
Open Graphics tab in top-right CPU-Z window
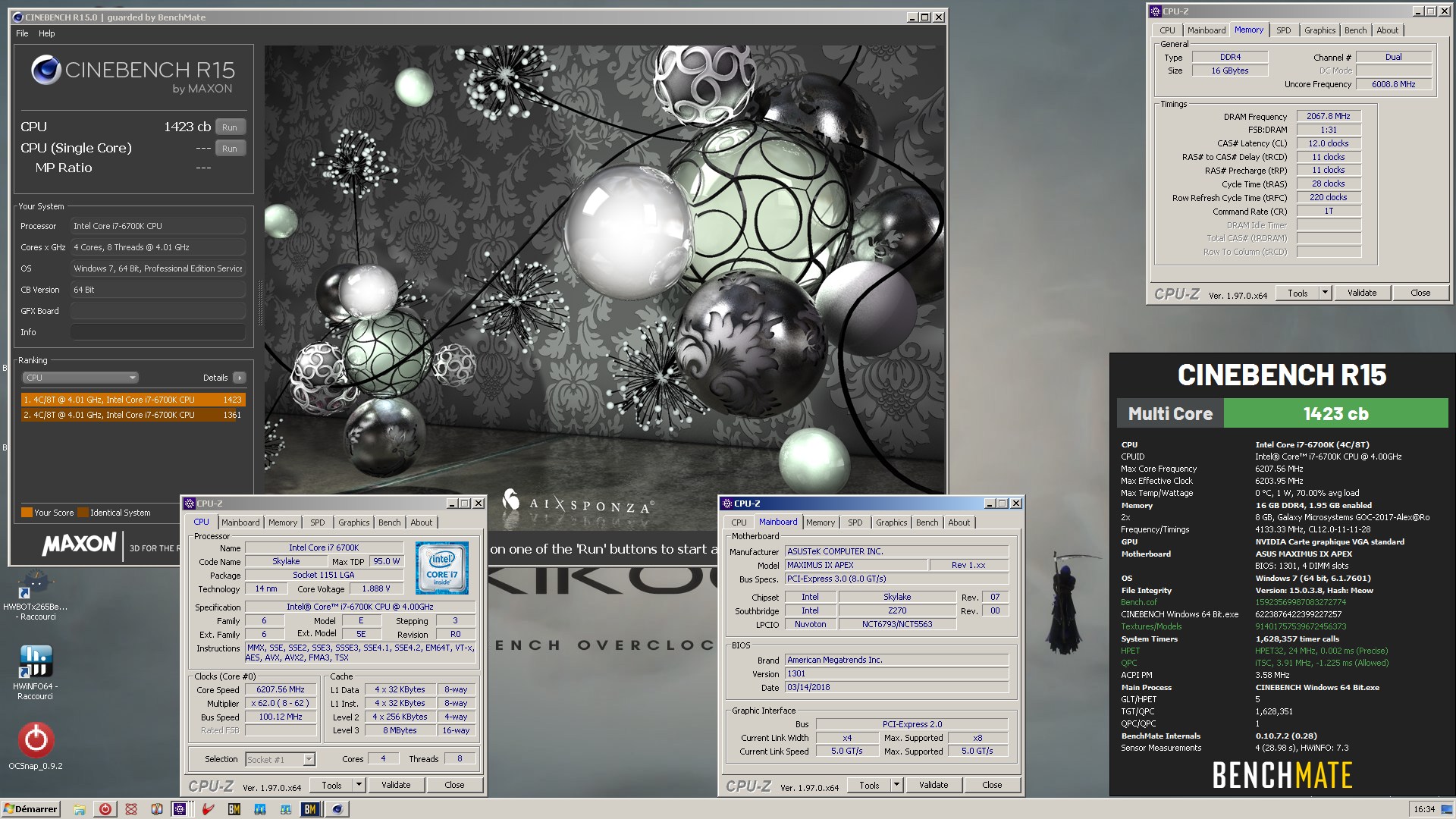(1320, 30)
